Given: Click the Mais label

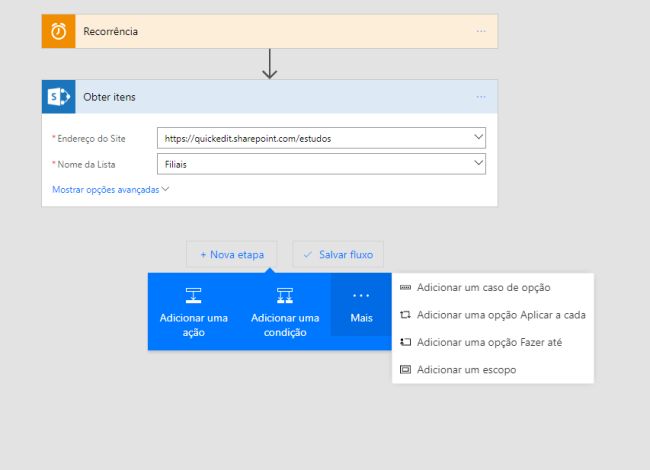Looking at the screenshot, I should 361,318.
